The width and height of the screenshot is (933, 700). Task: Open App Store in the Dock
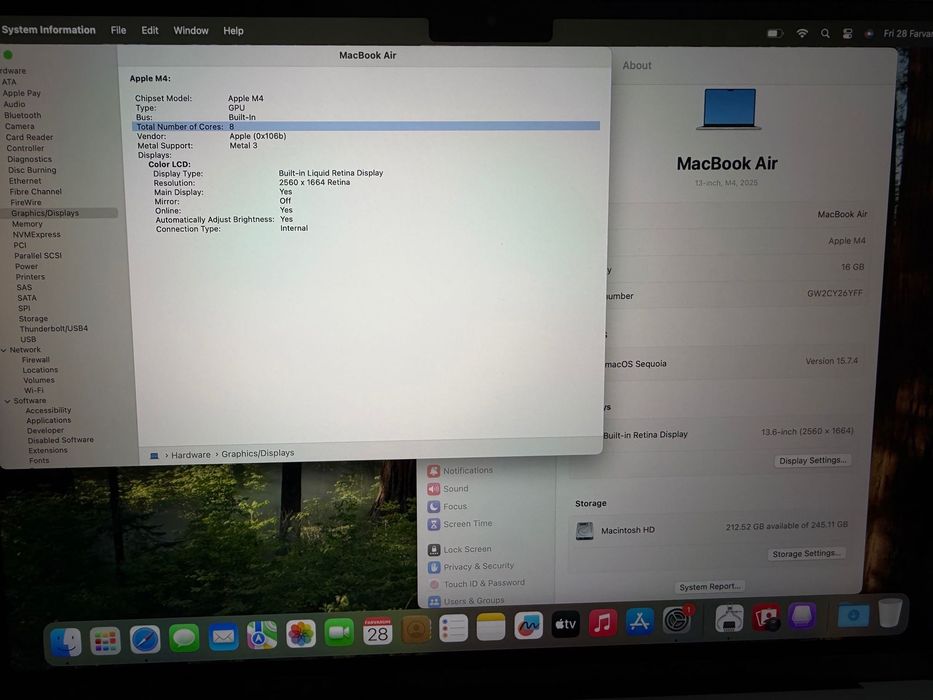pos(639,621)
